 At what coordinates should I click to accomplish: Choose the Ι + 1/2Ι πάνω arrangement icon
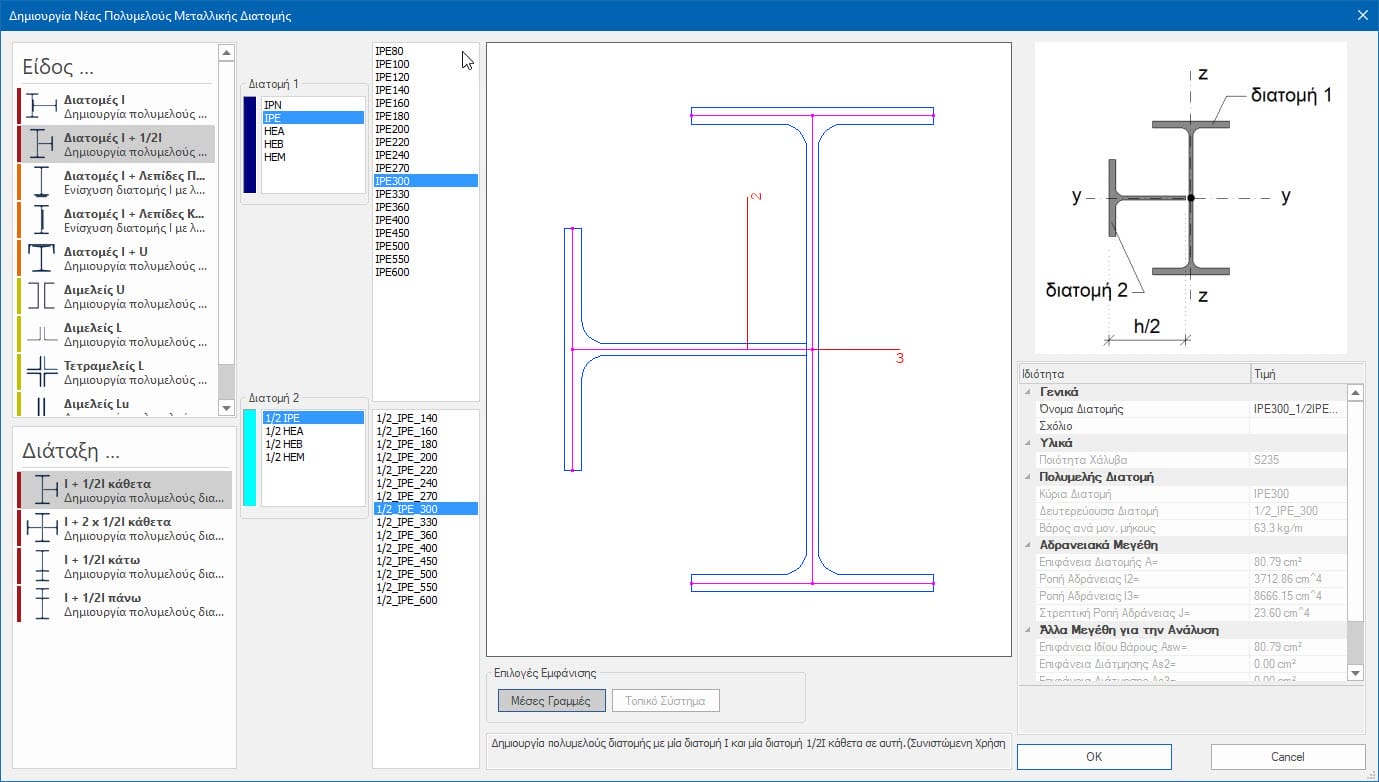tap(41, 604)
